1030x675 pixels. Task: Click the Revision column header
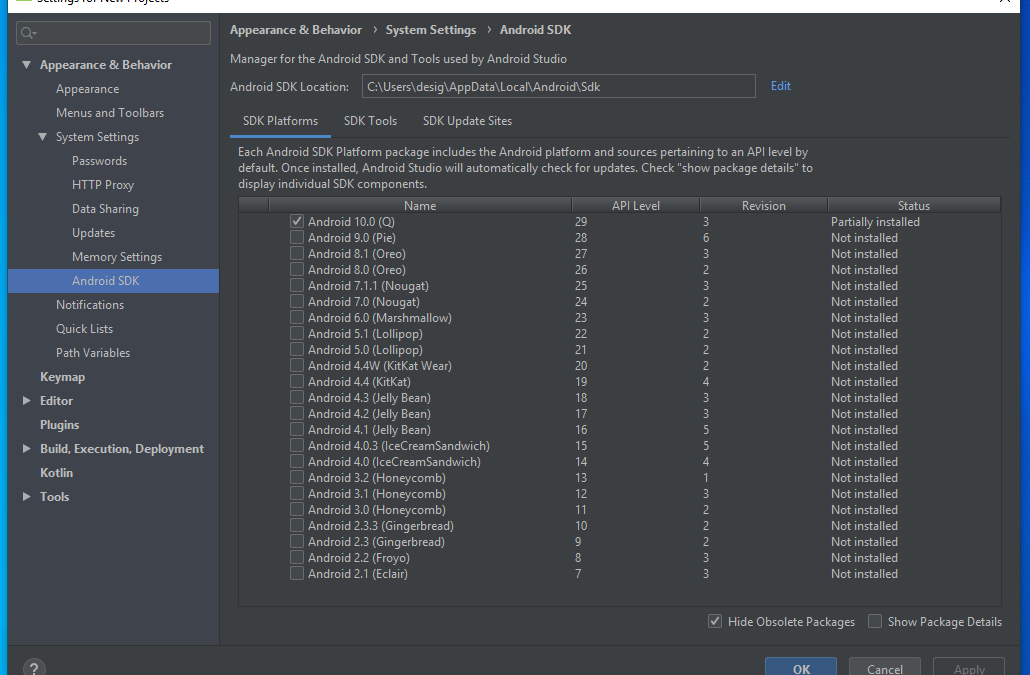coord(763,206)
